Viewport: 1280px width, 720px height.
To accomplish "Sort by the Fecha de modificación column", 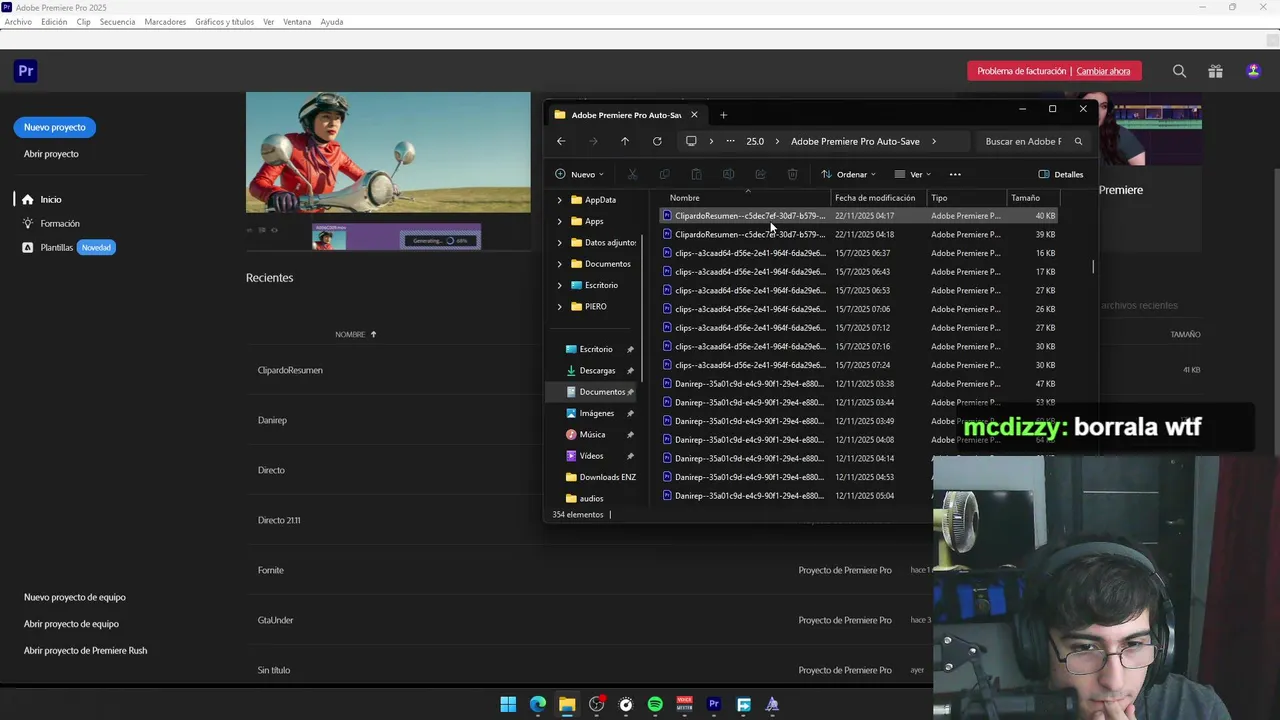I will (x=875, y=198).
